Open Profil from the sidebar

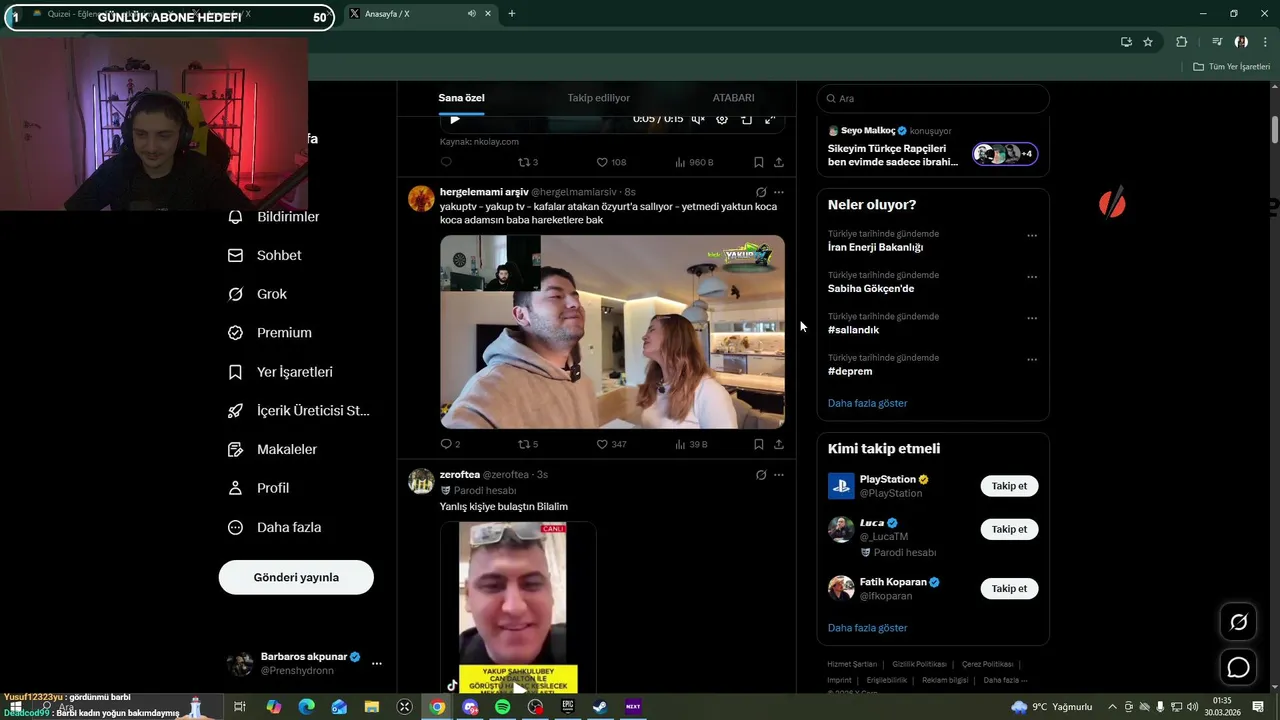pos(259,488)
